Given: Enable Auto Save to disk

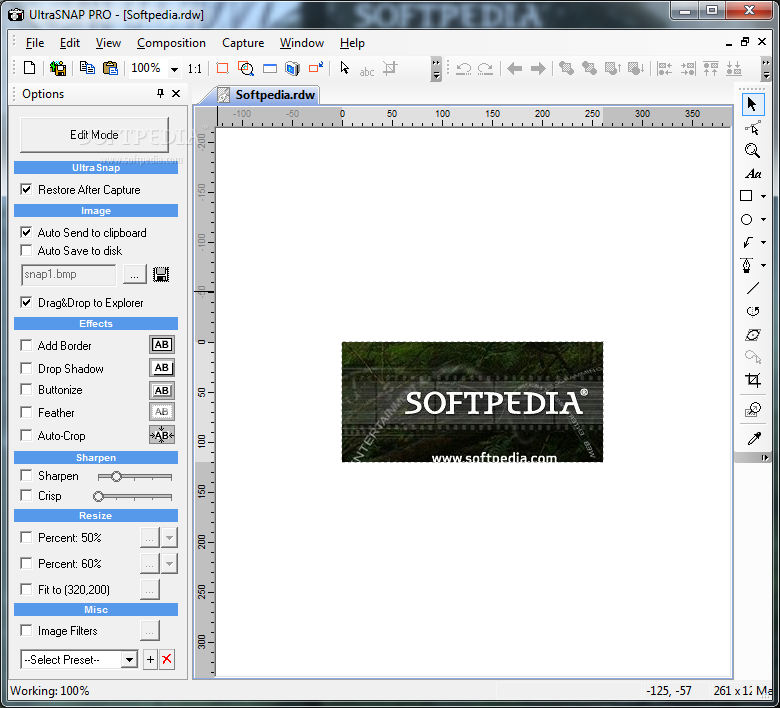Looking at the screenshot, I should [x=26, y=250].
